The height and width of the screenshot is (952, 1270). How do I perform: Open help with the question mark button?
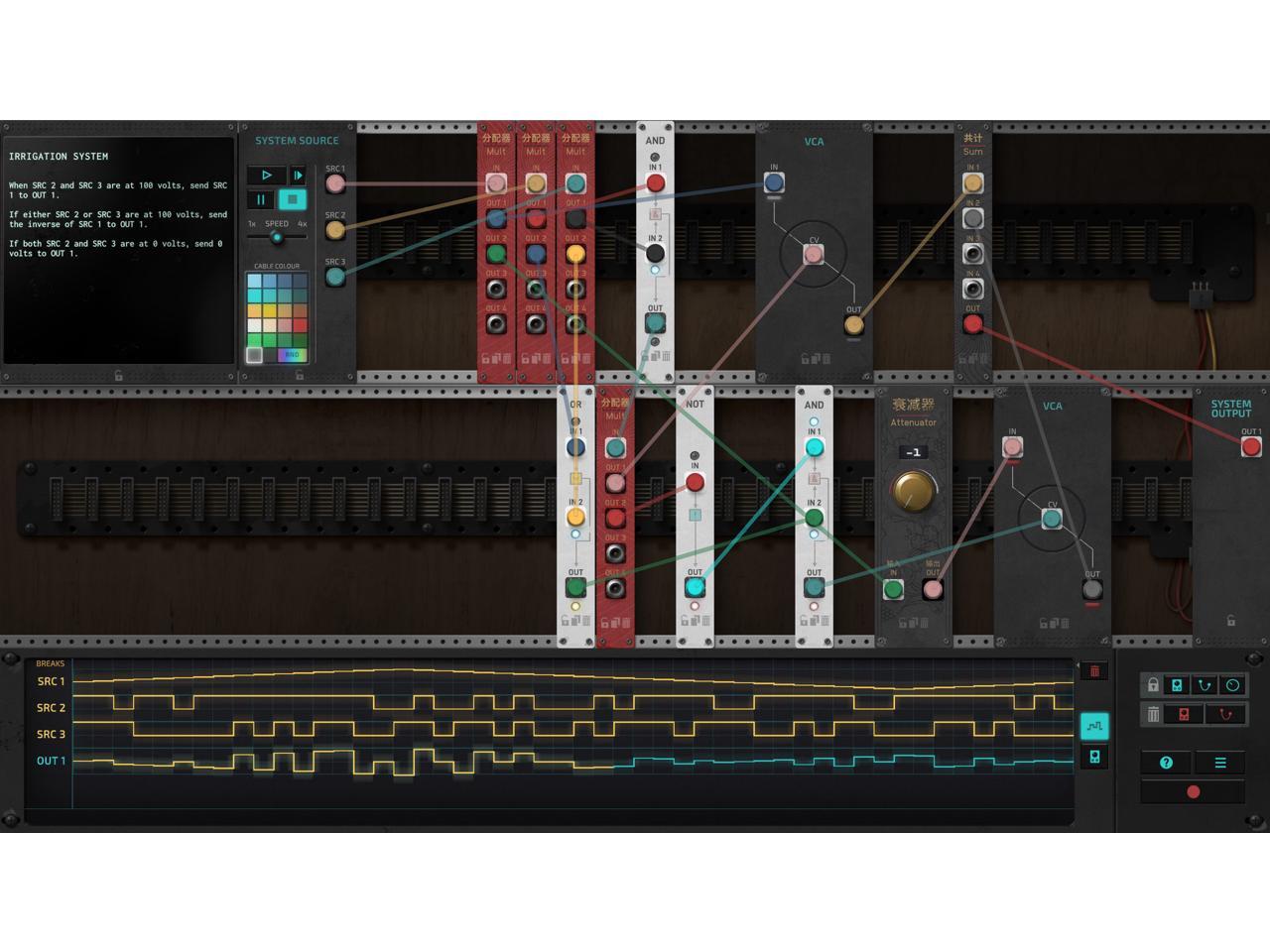click(x=1167, y=763)
